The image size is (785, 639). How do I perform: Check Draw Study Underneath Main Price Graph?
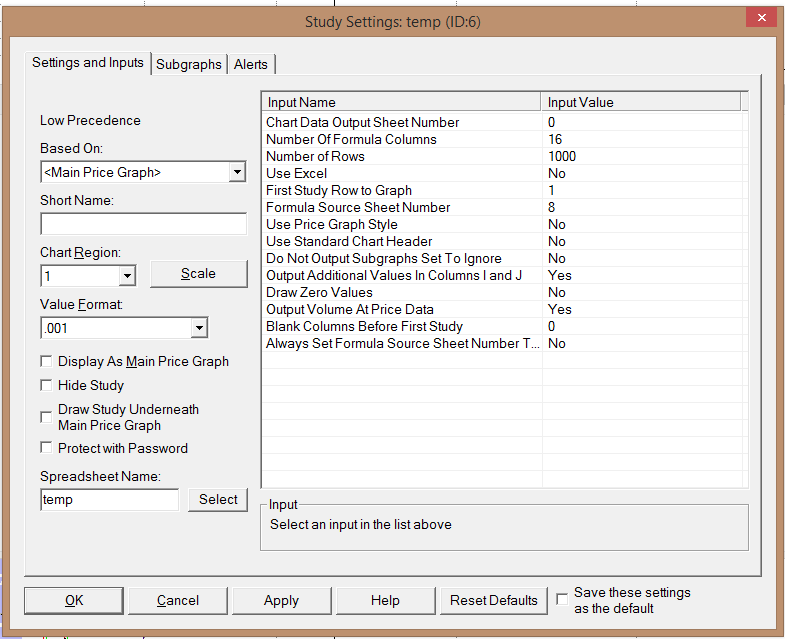click(x=47, y=417)
